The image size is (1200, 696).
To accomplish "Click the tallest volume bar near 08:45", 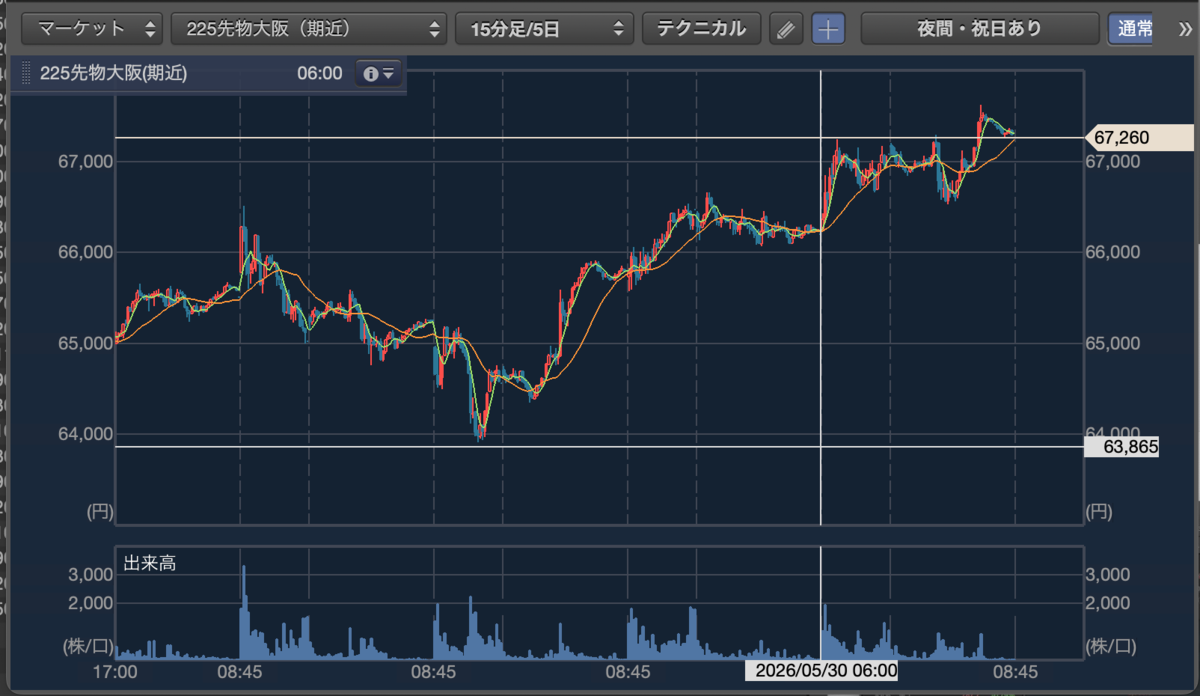I will (243, 612).
